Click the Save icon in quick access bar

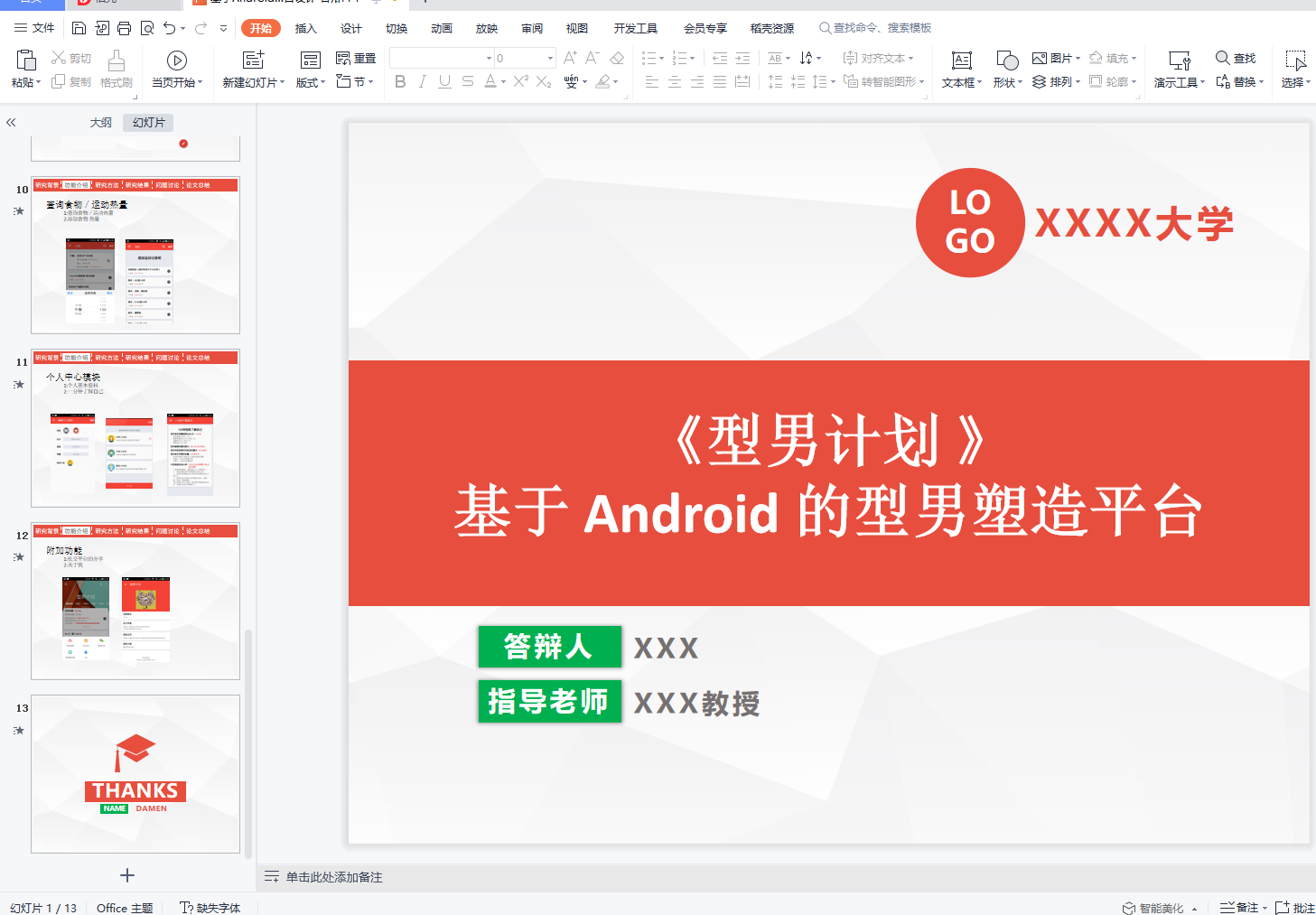(79, 28)
